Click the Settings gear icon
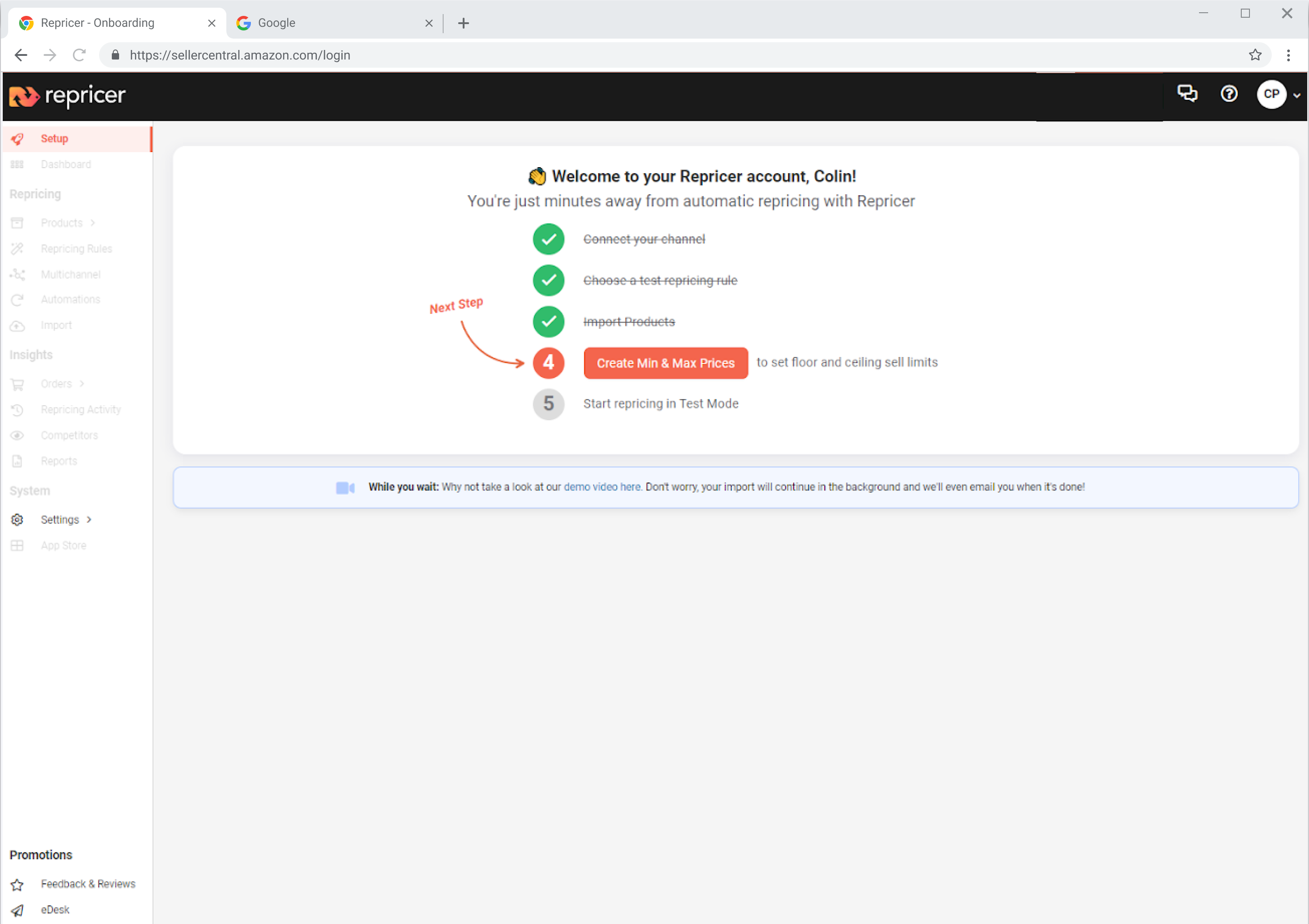The height and width of the screenshot is (924, 1309). click(x=17, y=520)
